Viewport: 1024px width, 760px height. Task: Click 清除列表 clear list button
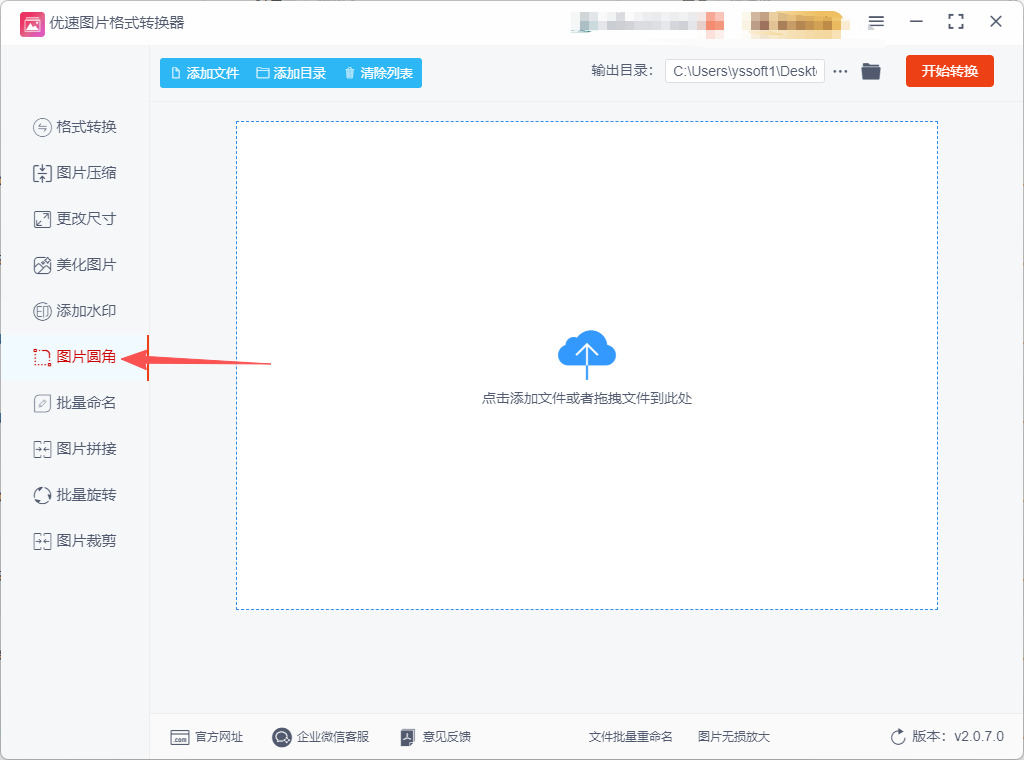click(x=379, y=73)
